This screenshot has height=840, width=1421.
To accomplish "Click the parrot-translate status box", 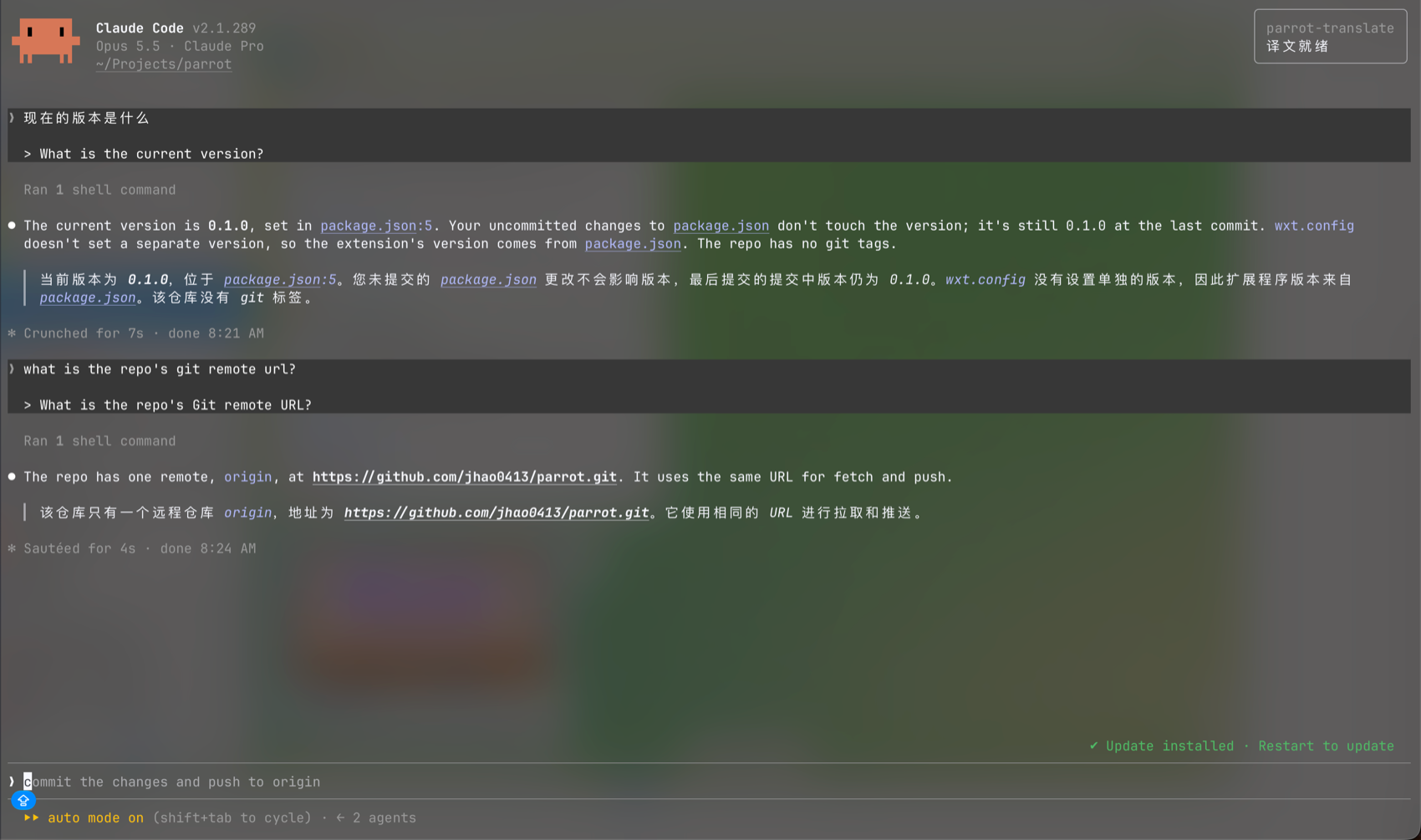I will 1330,37.
